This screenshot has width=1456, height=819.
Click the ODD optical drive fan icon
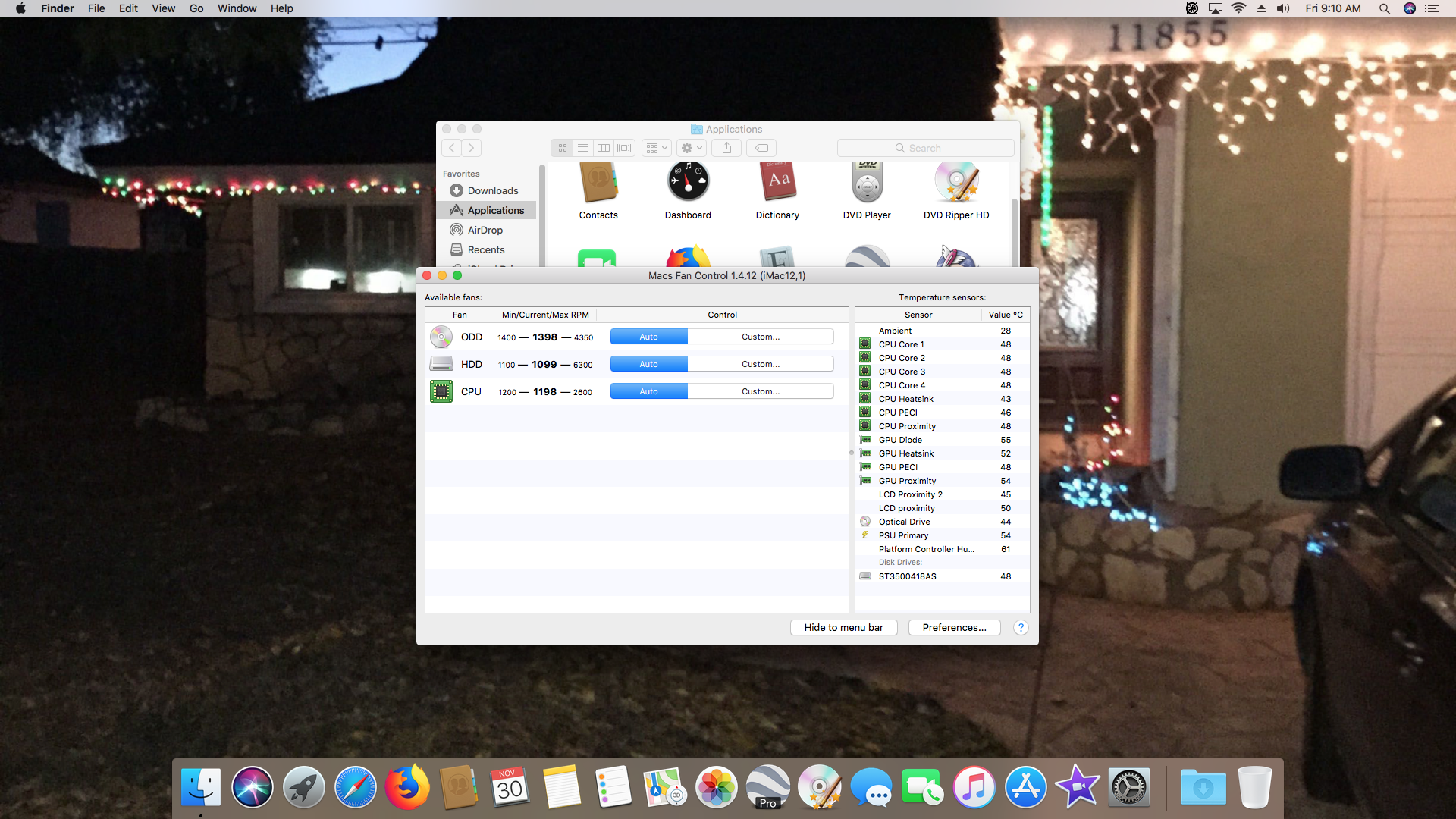(441, 337)
